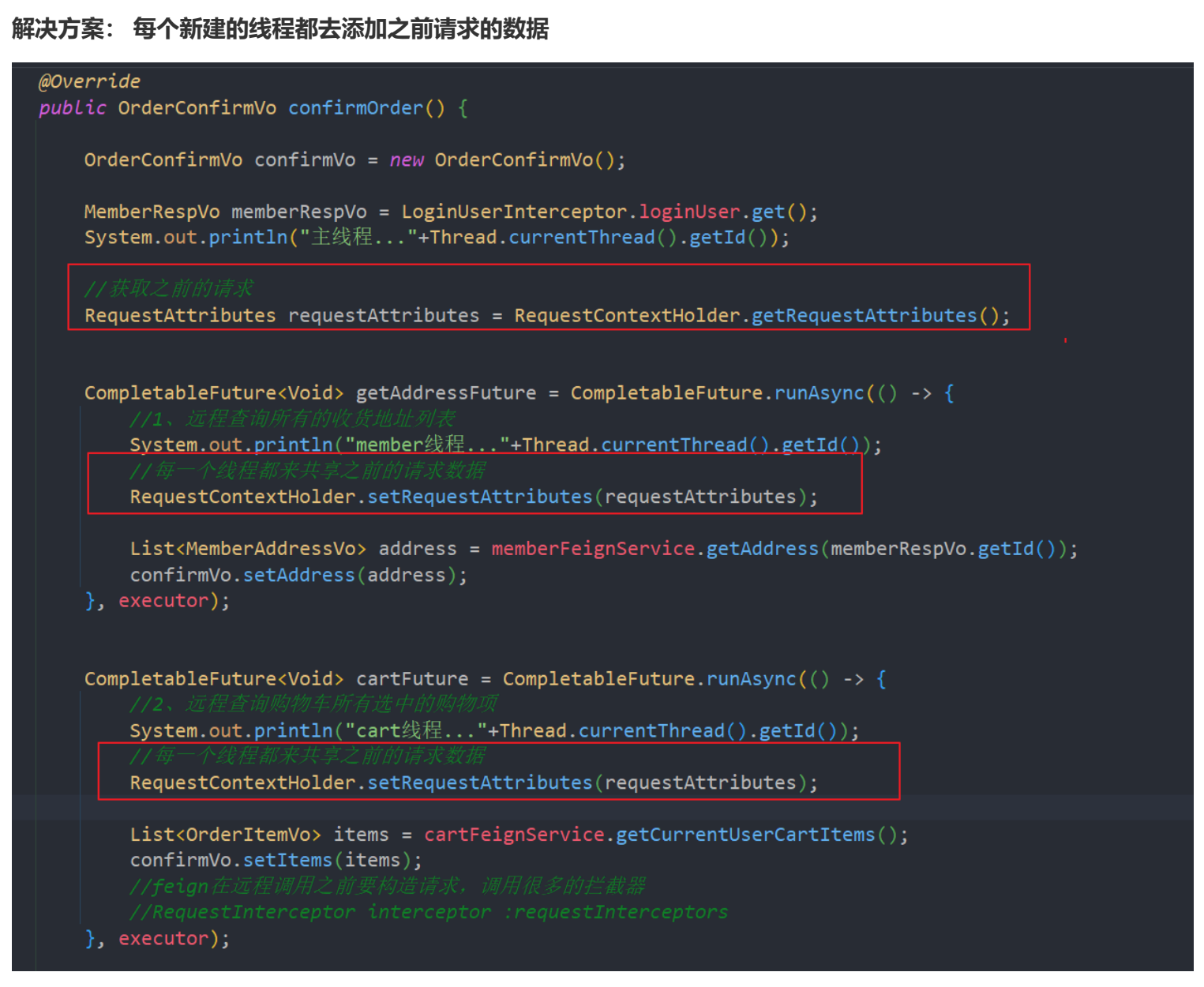Viewport: 1204px width, 987px height.
Task: Click the @Override annotation
Action: pyautogui.click(x=89, y=81)
